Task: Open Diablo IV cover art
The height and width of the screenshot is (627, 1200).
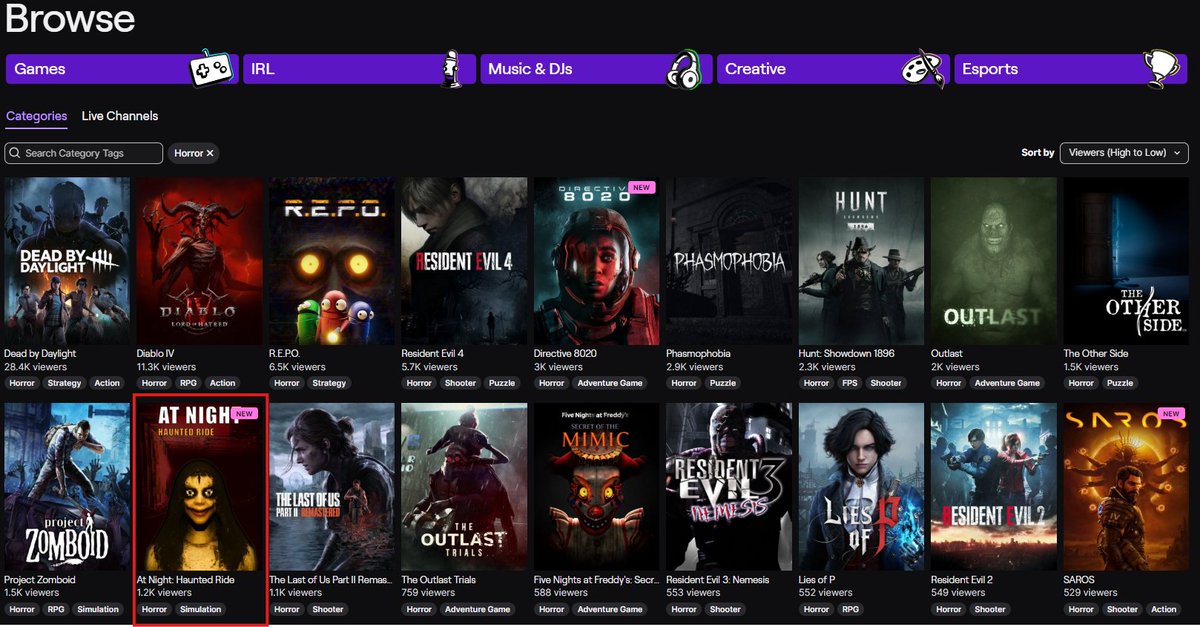Action: pyautogui.click(x=199, y=261)
